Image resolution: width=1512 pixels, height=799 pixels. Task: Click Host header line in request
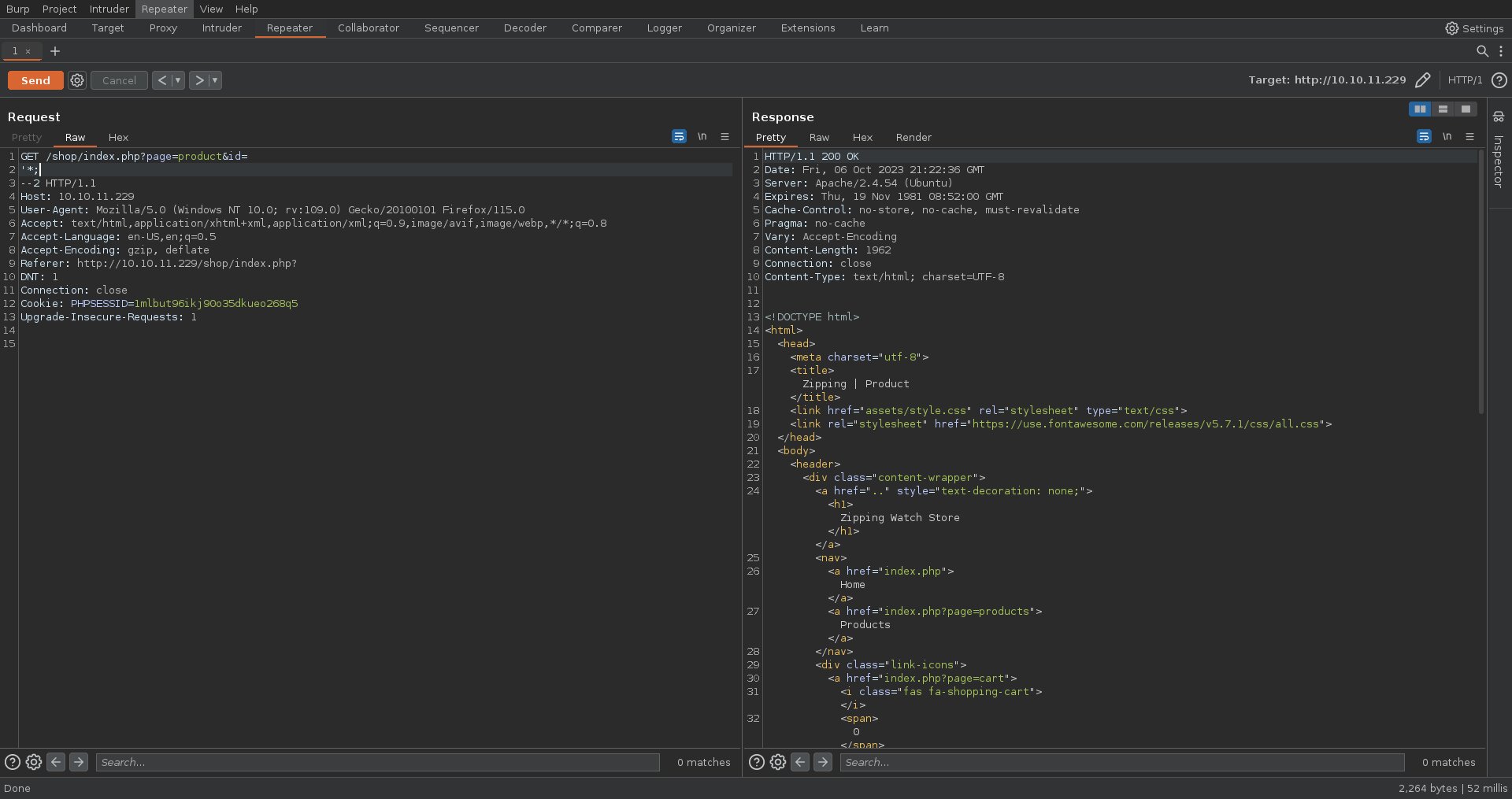(x=77, y=197)
